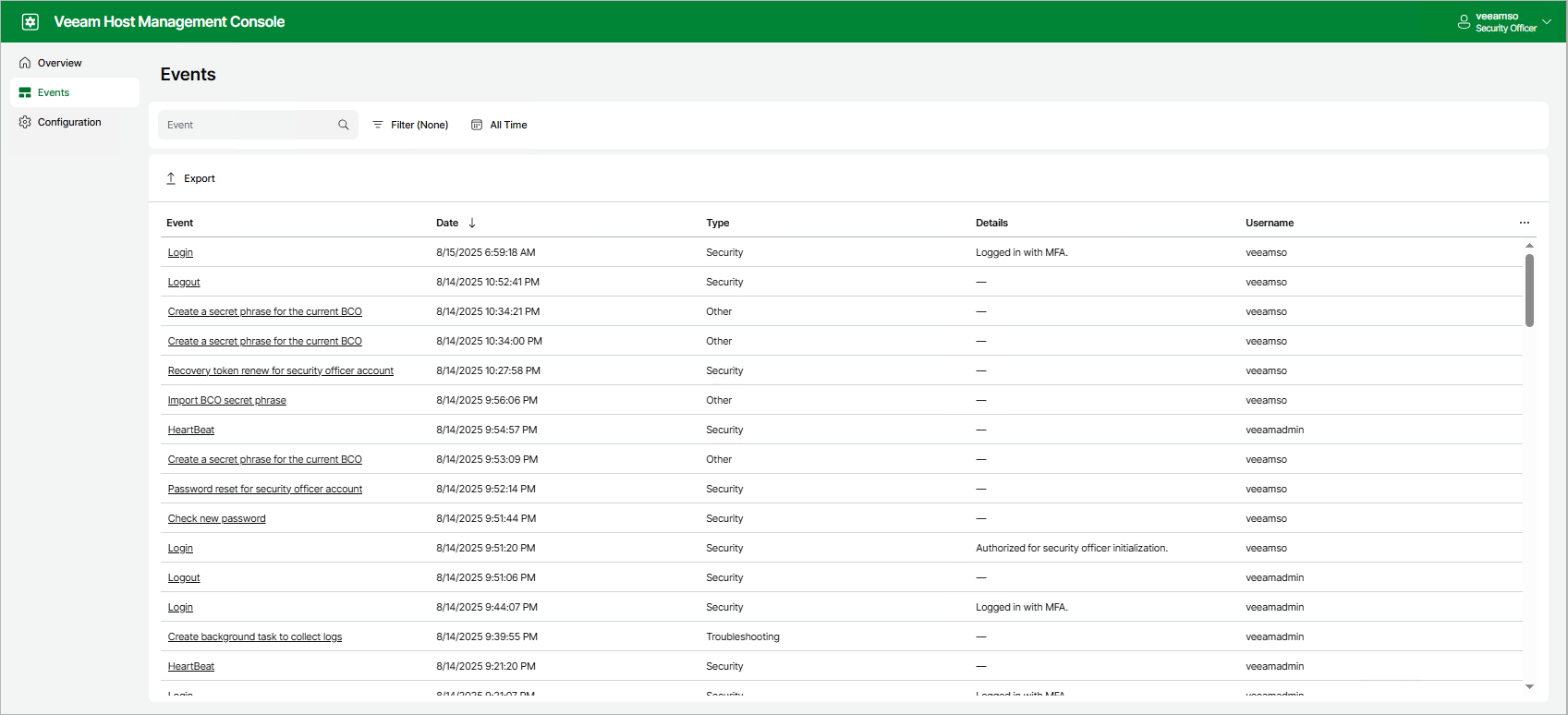Click the Overview home icon

[x=25, y=63]
